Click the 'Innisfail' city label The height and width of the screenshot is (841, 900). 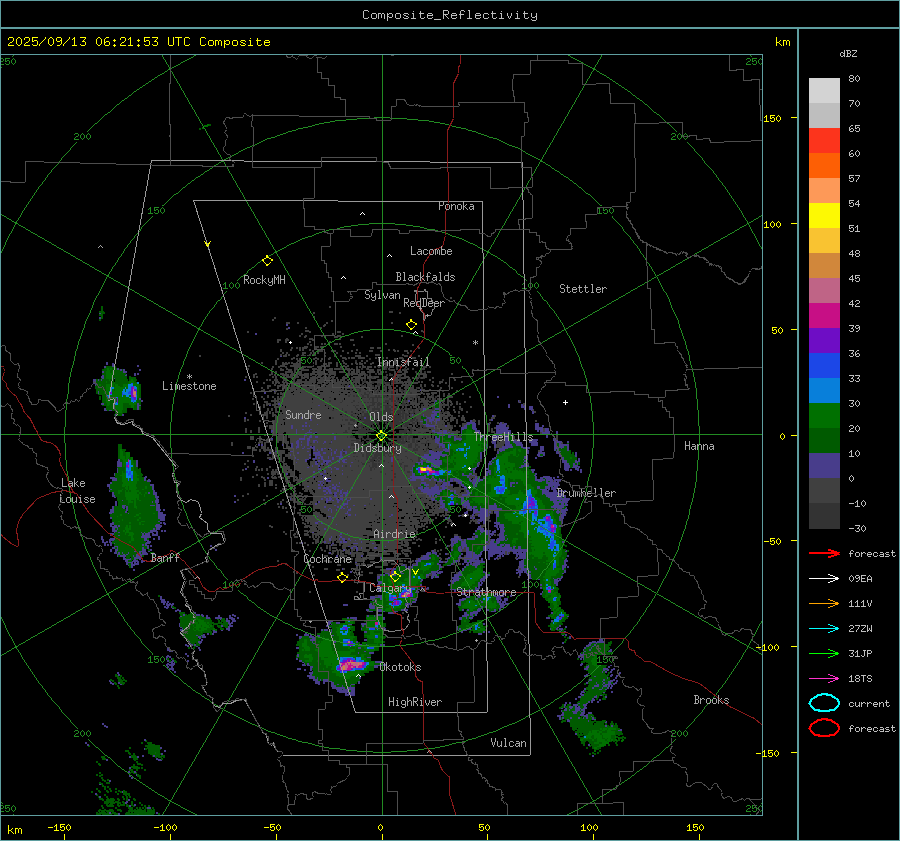click(403, 362)
